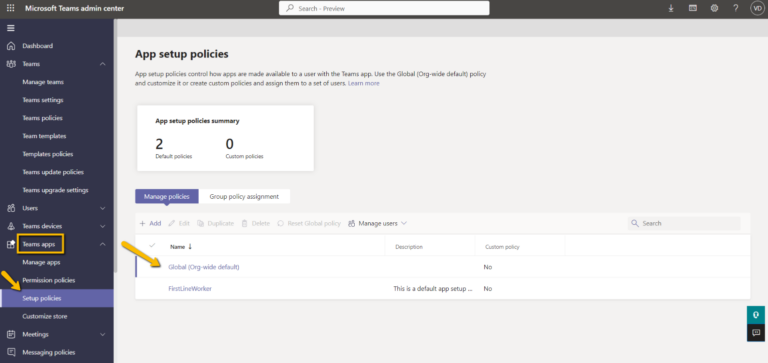Click Microsoft Teams admin center title
This screenshot has height=363, width=768.
click(74, 8)
